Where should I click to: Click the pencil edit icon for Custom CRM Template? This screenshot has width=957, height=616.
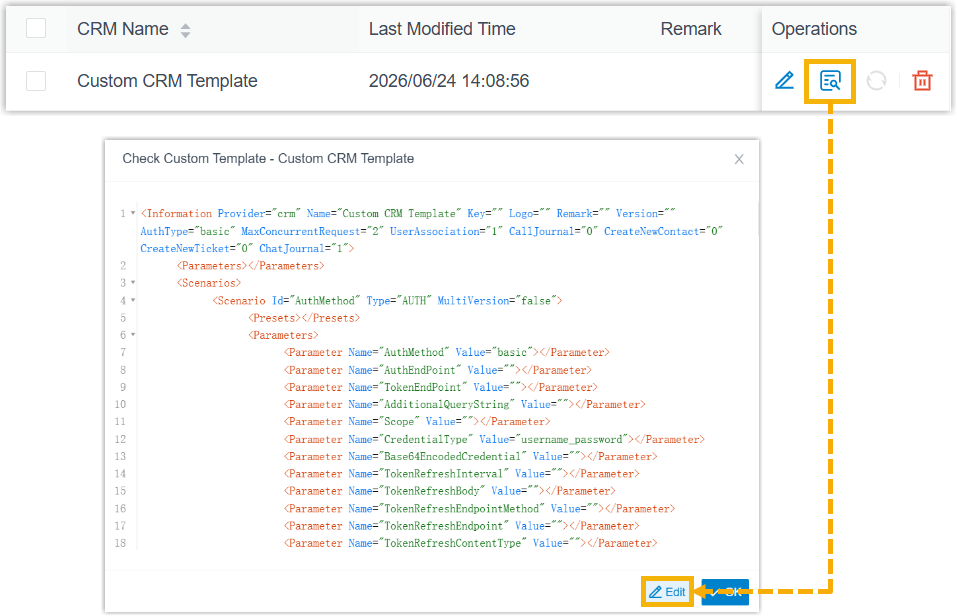pos(784,81)
